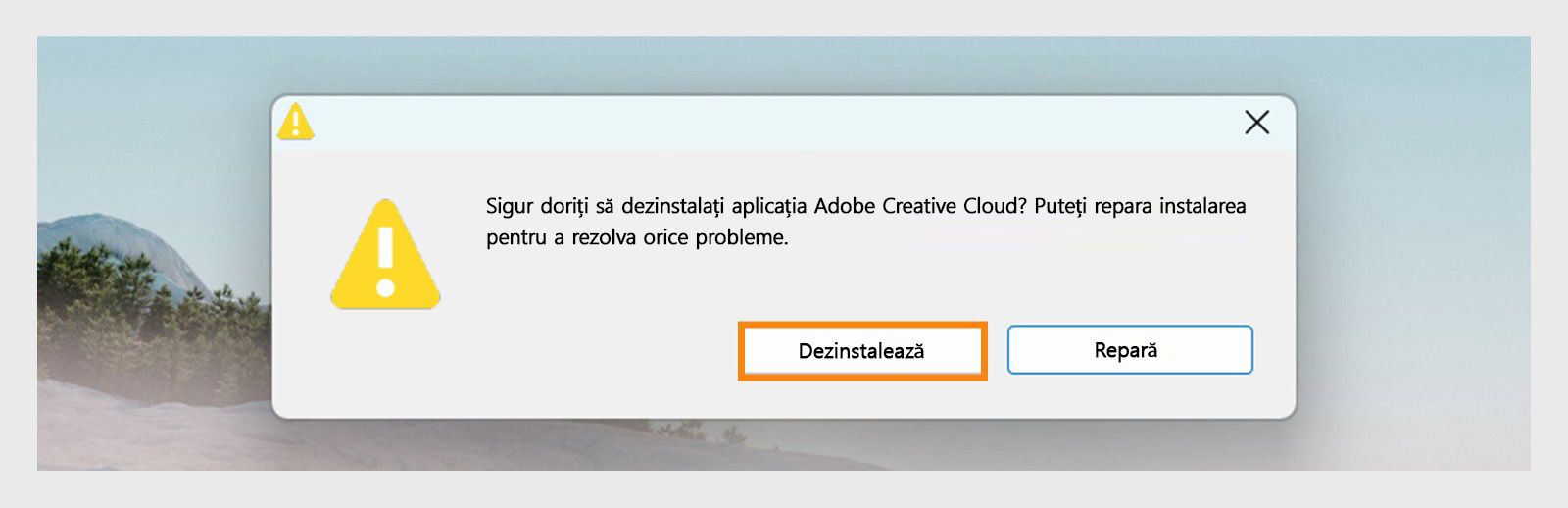Click the line "pentru a rezolva orice probleme."
The height and width of the screenshot is (508, 1568).
click(637, 237)
